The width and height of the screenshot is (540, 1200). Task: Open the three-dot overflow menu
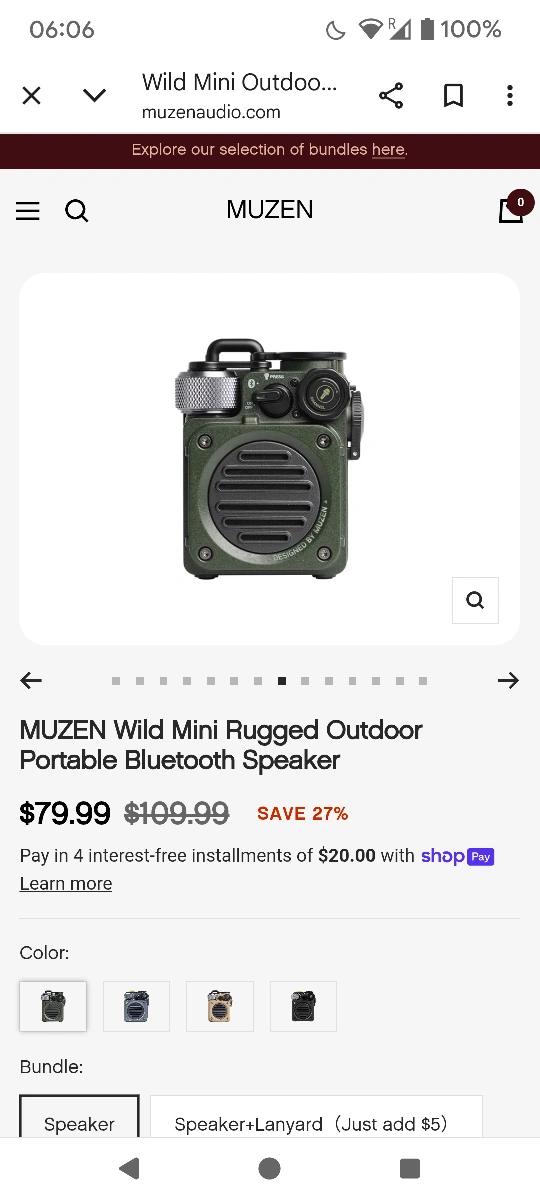pos(510,96)
